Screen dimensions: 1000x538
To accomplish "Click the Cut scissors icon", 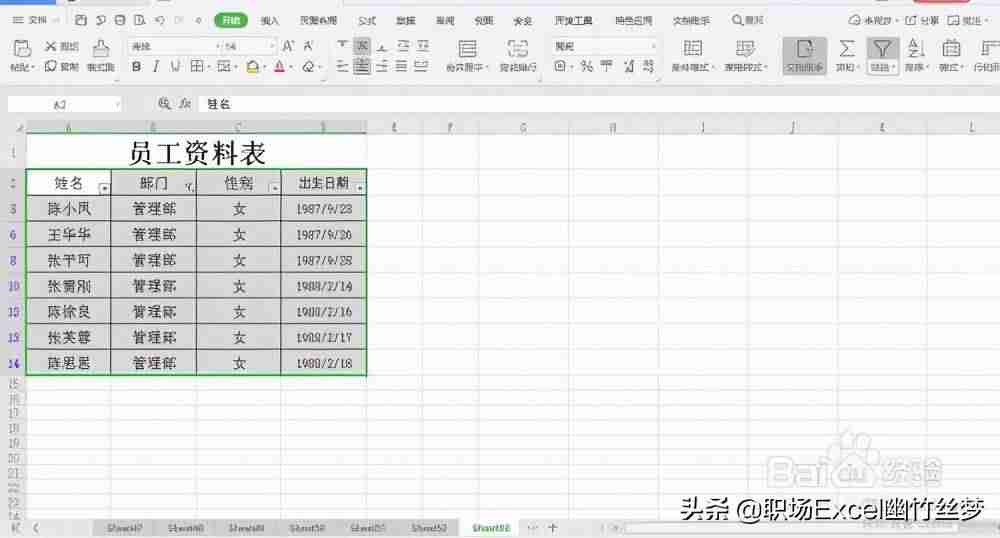I will 51,46.
